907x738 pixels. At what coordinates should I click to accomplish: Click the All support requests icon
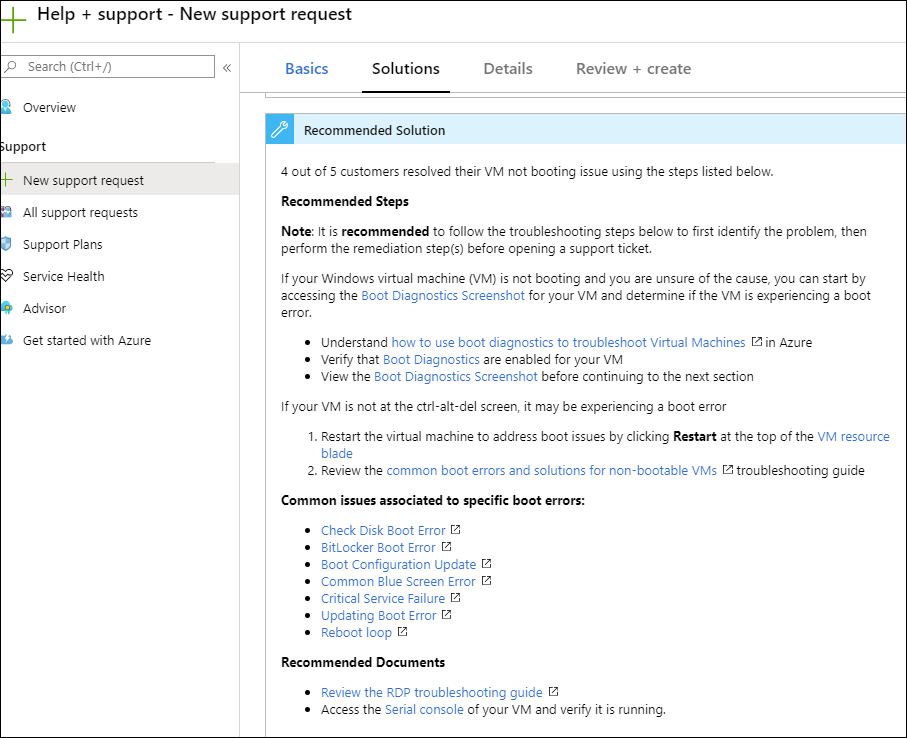[x=10, y=212]
